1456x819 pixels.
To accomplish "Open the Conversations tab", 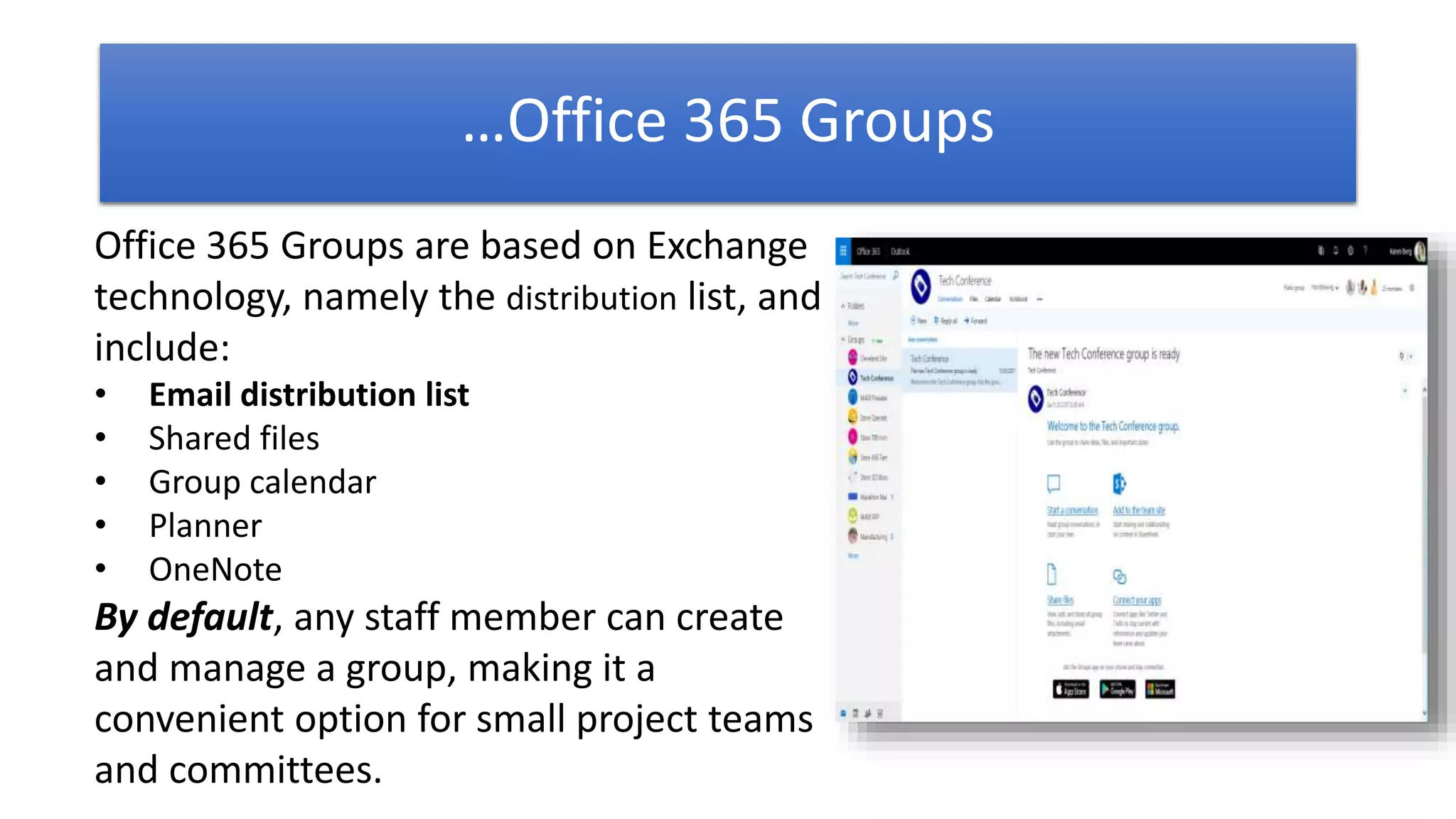I will 950,299.
